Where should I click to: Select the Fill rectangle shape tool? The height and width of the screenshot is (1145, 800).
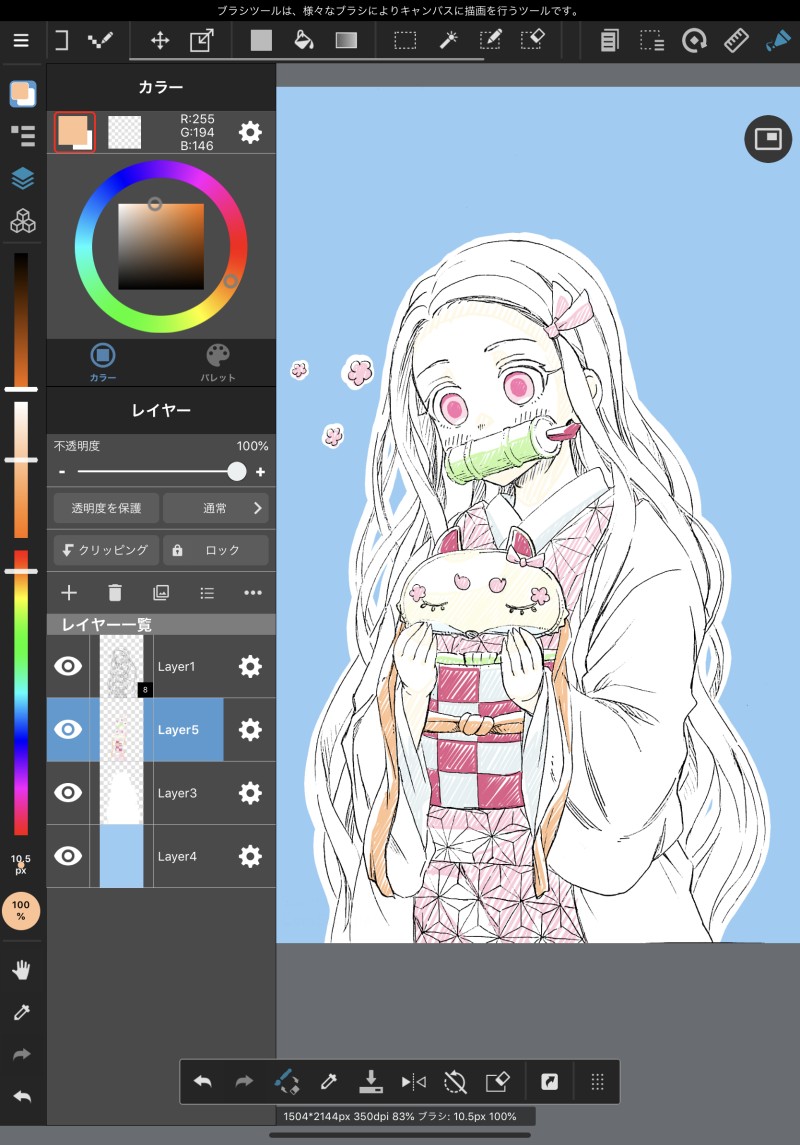[261, 40]
